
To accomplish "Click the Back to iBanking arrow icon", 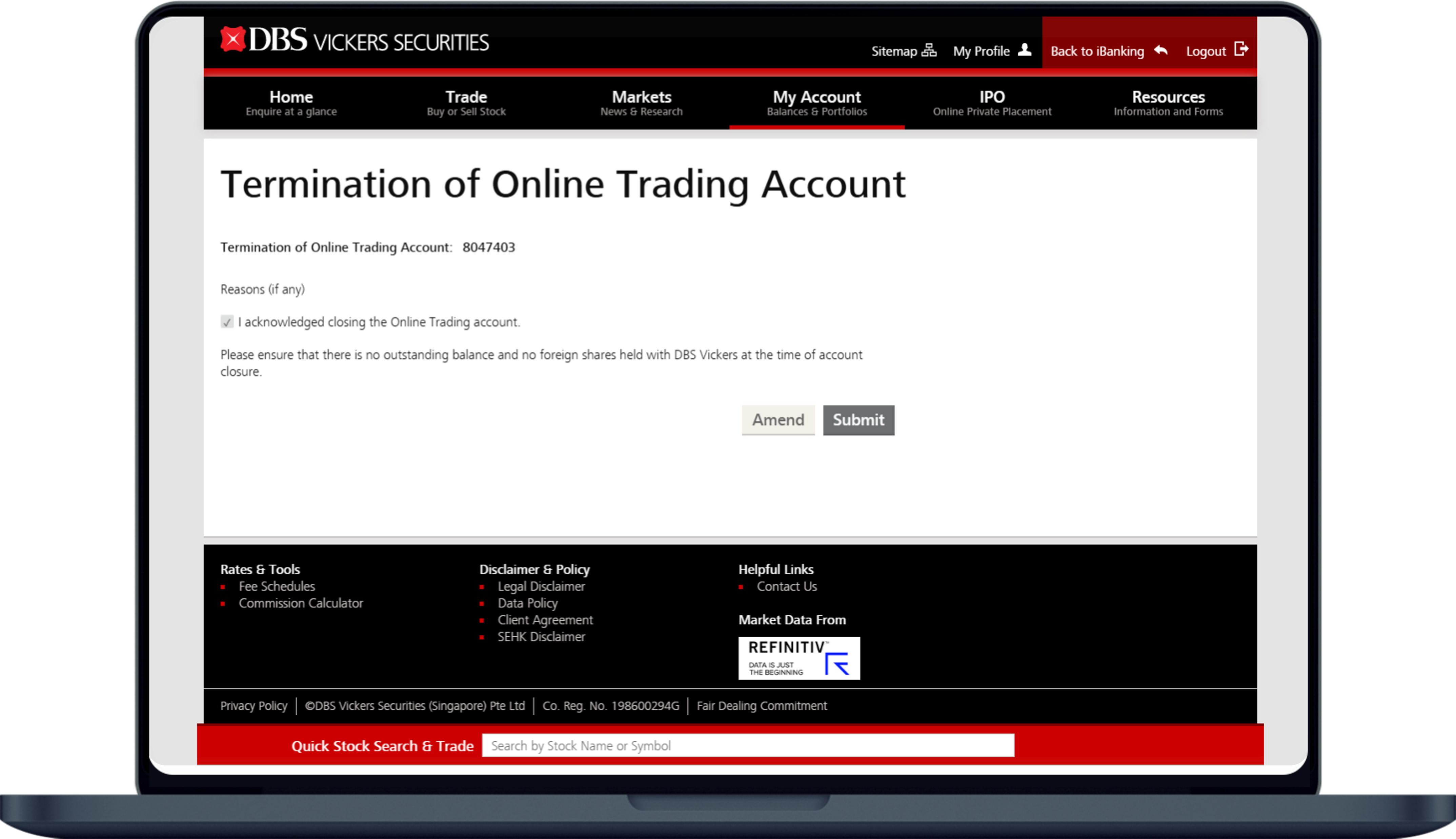I will point(1161,50).
